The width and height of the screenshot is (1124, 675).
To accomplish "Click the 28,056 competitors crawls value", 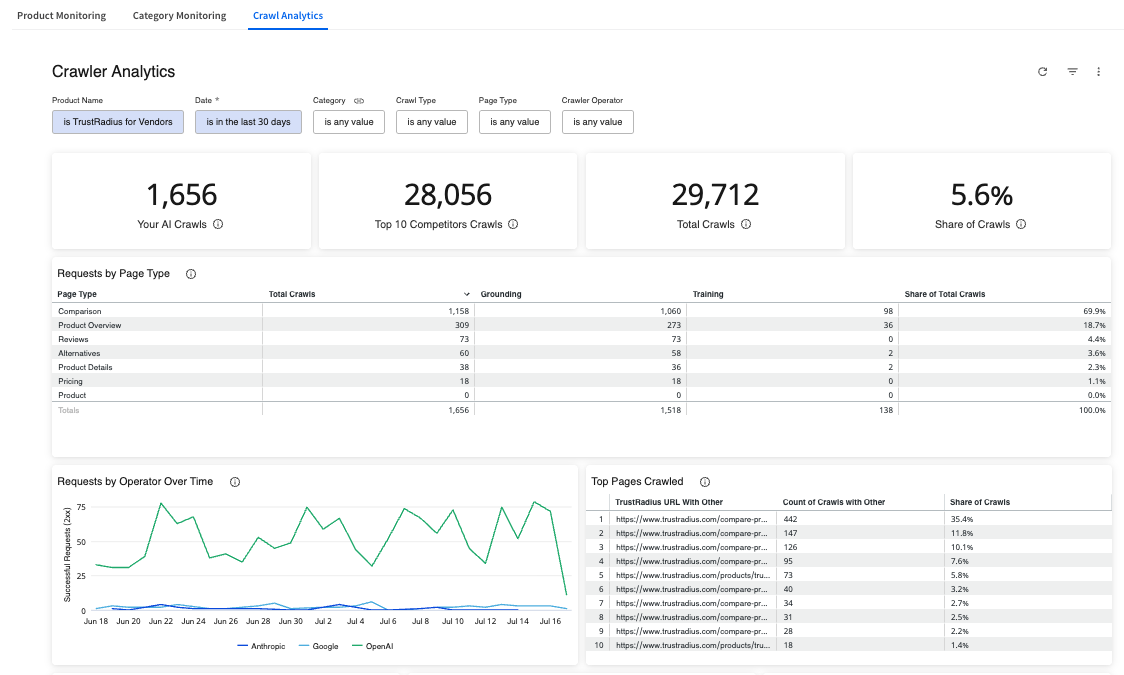I will tap(448, 195).
